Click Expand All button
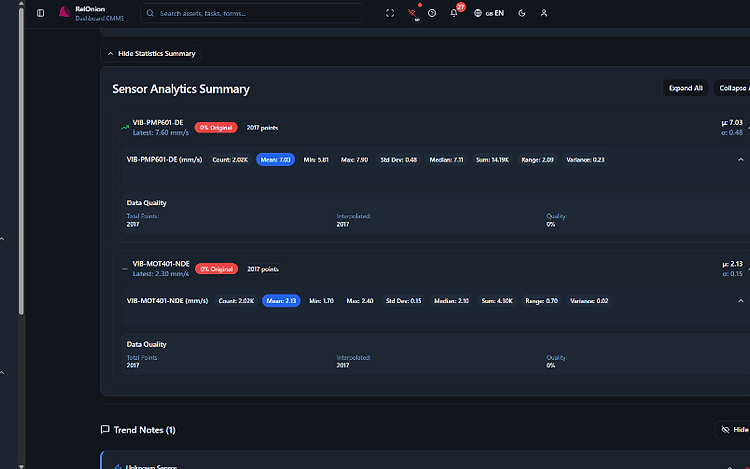The width and height of the screenshot is (750, 469). coord(685,88)
